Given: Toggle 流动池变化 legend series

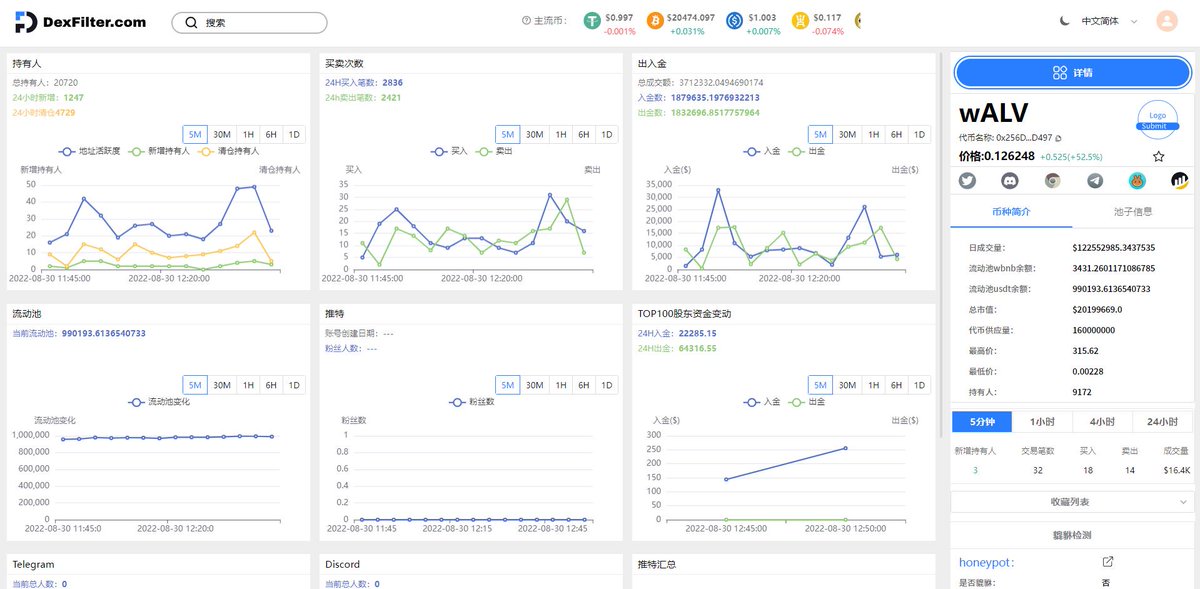Looking at the screenshot, I should pyautogui.click(x=160, y=401).
